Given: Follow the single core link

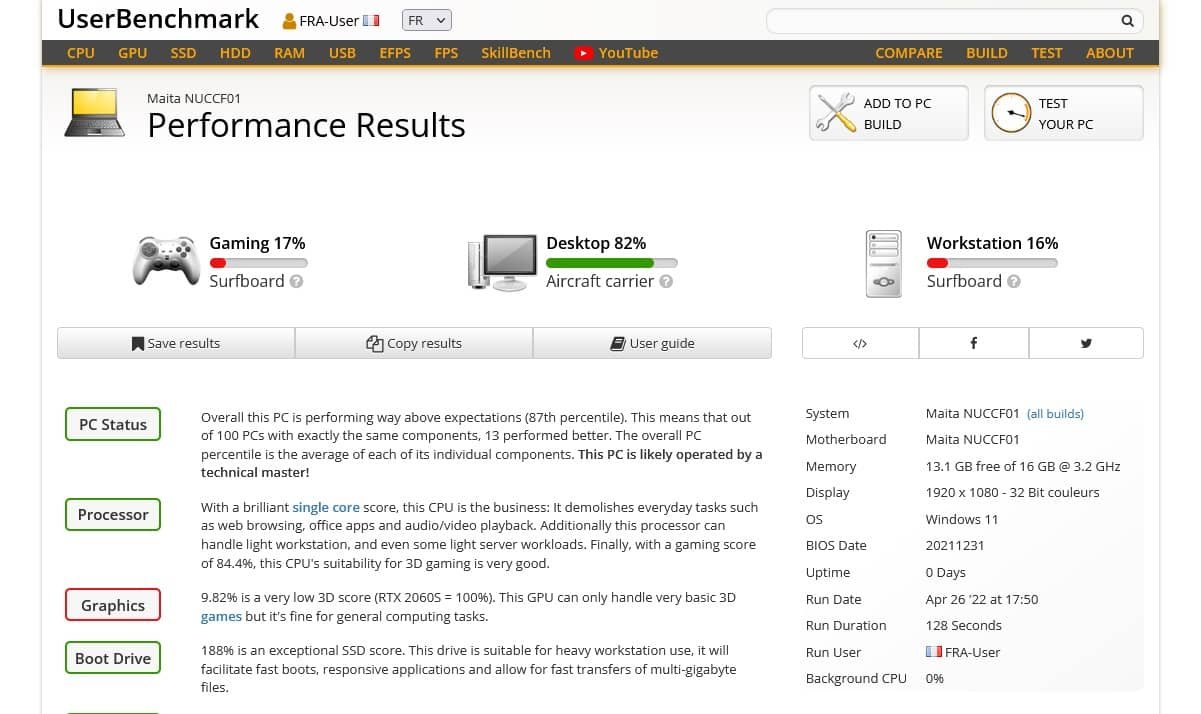Looking at the screenshot, I should coord(326,507).
